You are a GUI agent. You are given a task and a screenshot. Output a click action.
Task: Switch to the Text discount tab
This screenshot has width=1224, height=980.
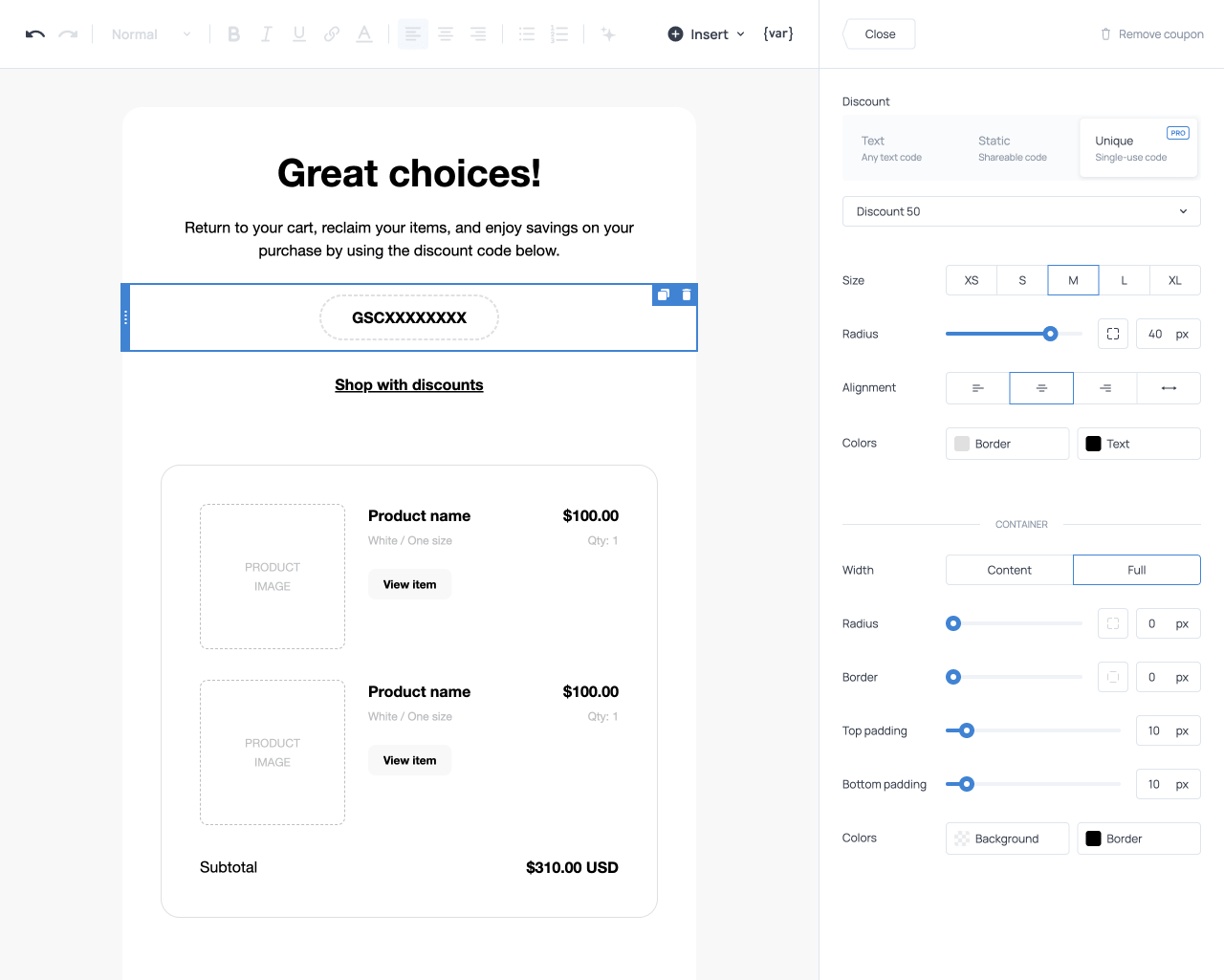pyautogui.click(x=891, y=148)
